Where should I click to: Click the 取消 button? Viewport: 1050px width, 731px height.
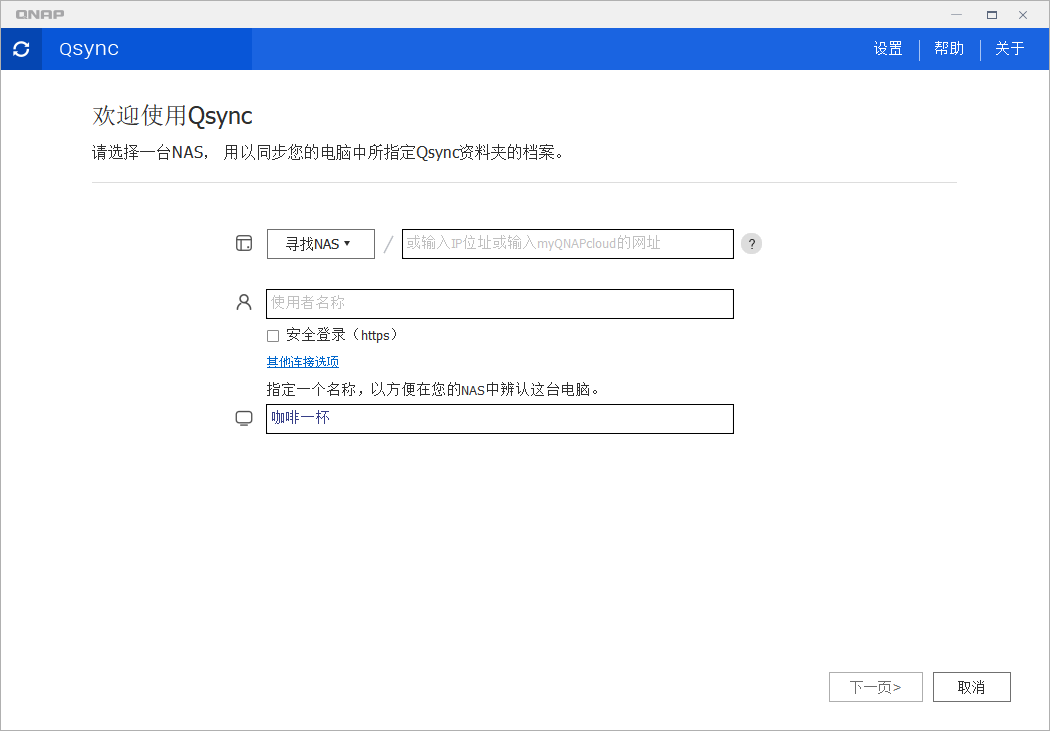[x=972, y=687]
